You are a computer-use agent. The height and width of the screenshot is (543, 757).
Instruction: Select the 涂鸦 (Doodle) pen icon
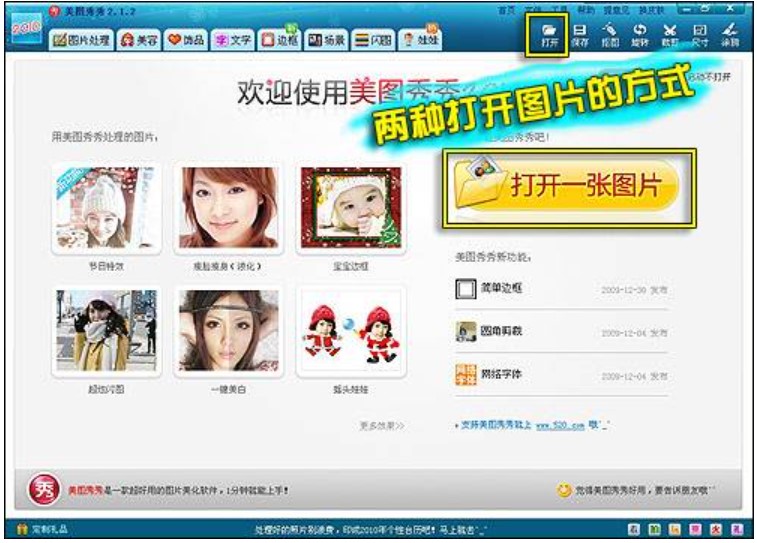(x=730, y=35)
